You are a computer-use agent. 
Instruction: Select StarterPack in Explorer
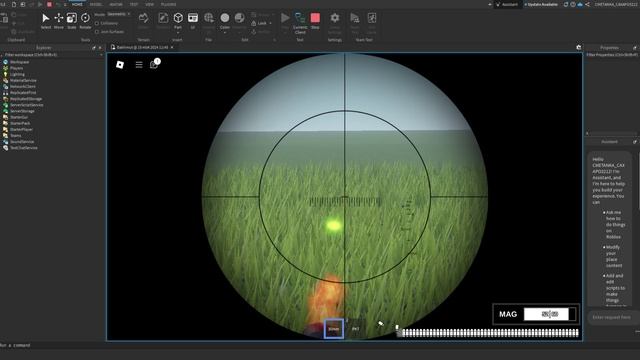(20, 123)
